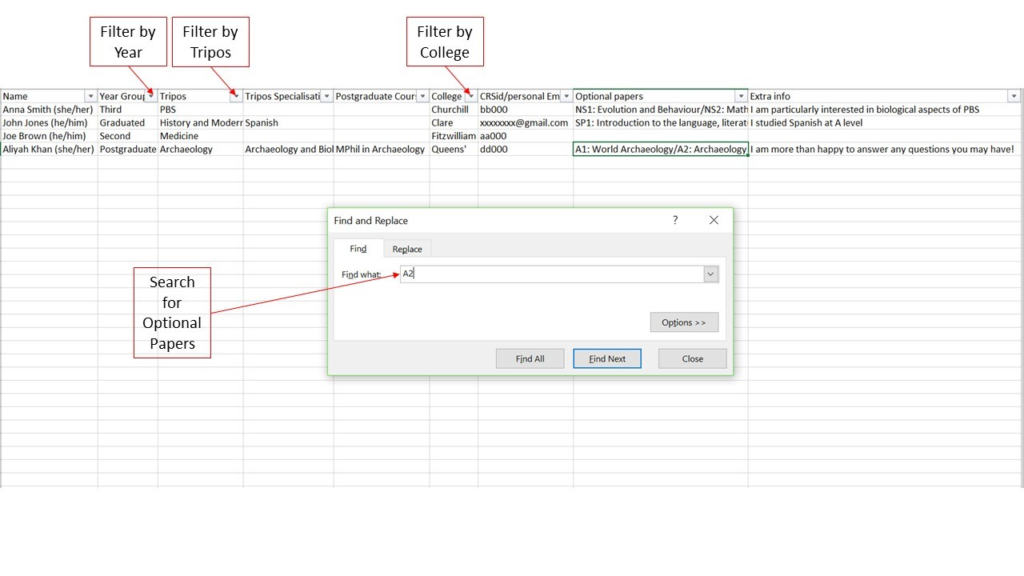Open the Year Group filter arrow
The width and height of the screenshot is (1024, 576).
coord(151,97)
